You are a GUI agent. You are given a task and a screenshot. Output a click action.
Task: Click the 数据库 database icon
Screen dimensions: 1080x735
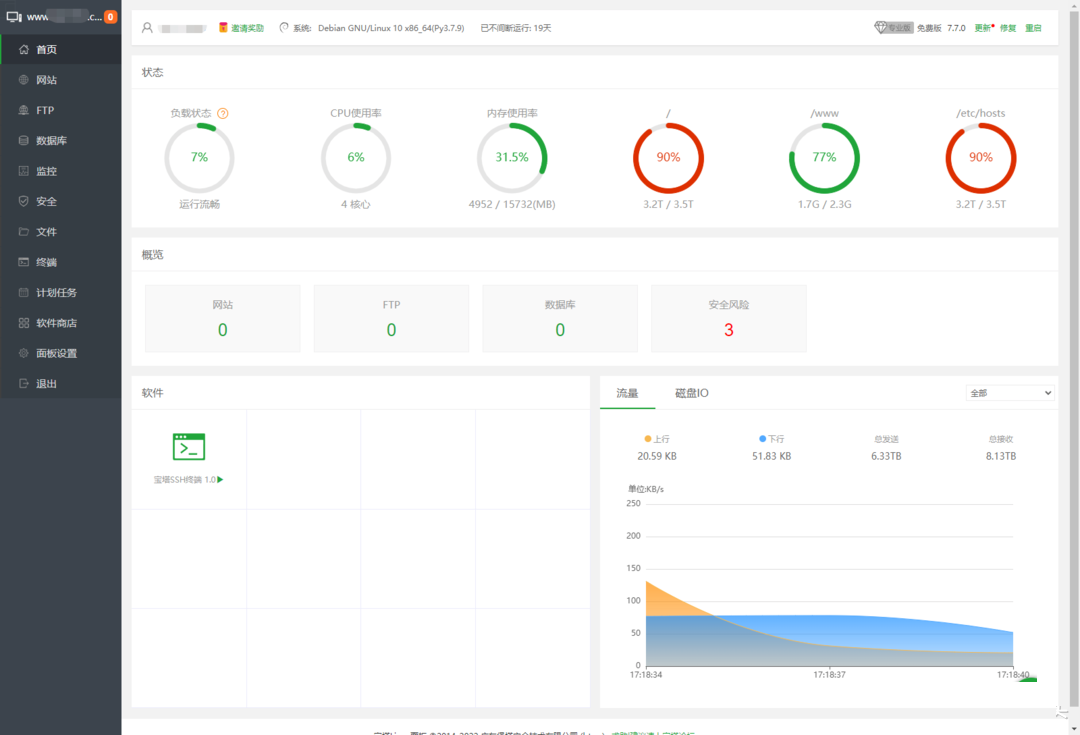23,141
